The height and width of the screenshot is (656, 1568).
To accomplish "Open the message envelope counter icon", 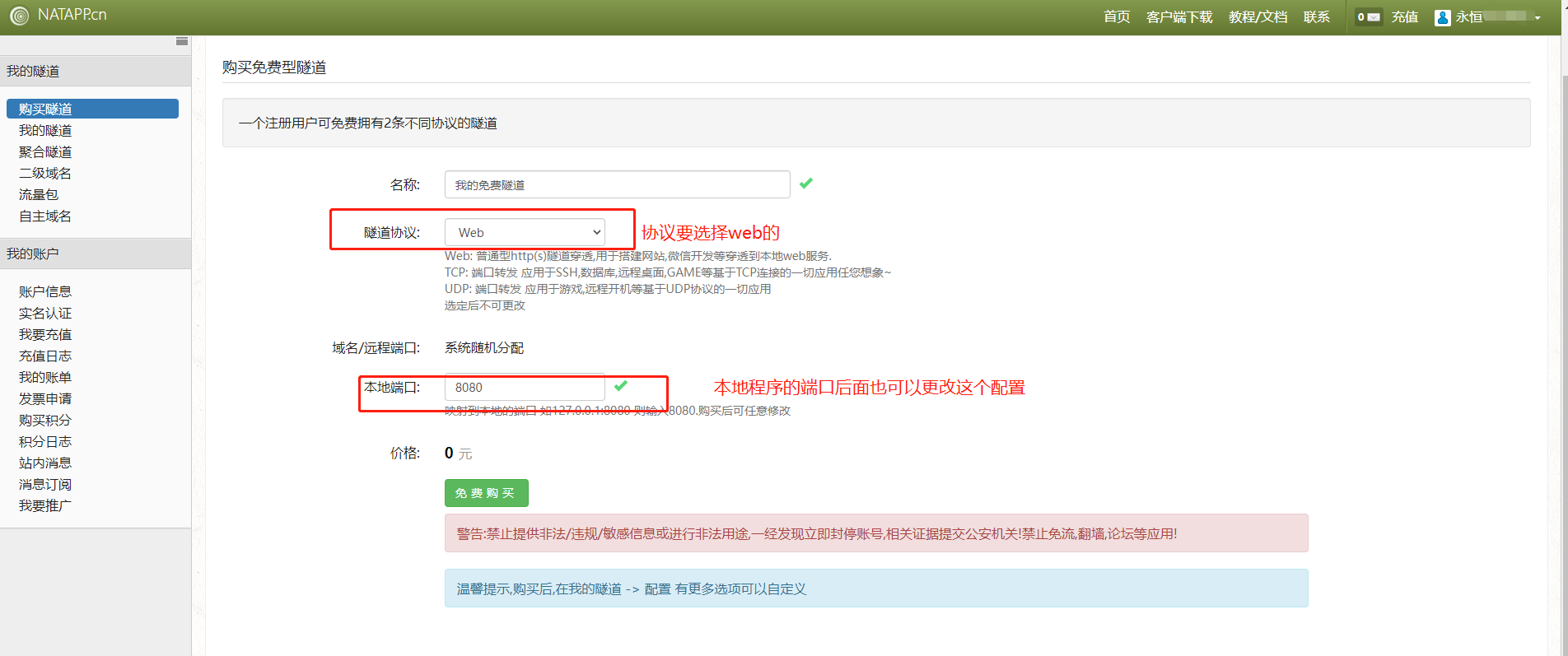I will click(x=1369, y=16).
